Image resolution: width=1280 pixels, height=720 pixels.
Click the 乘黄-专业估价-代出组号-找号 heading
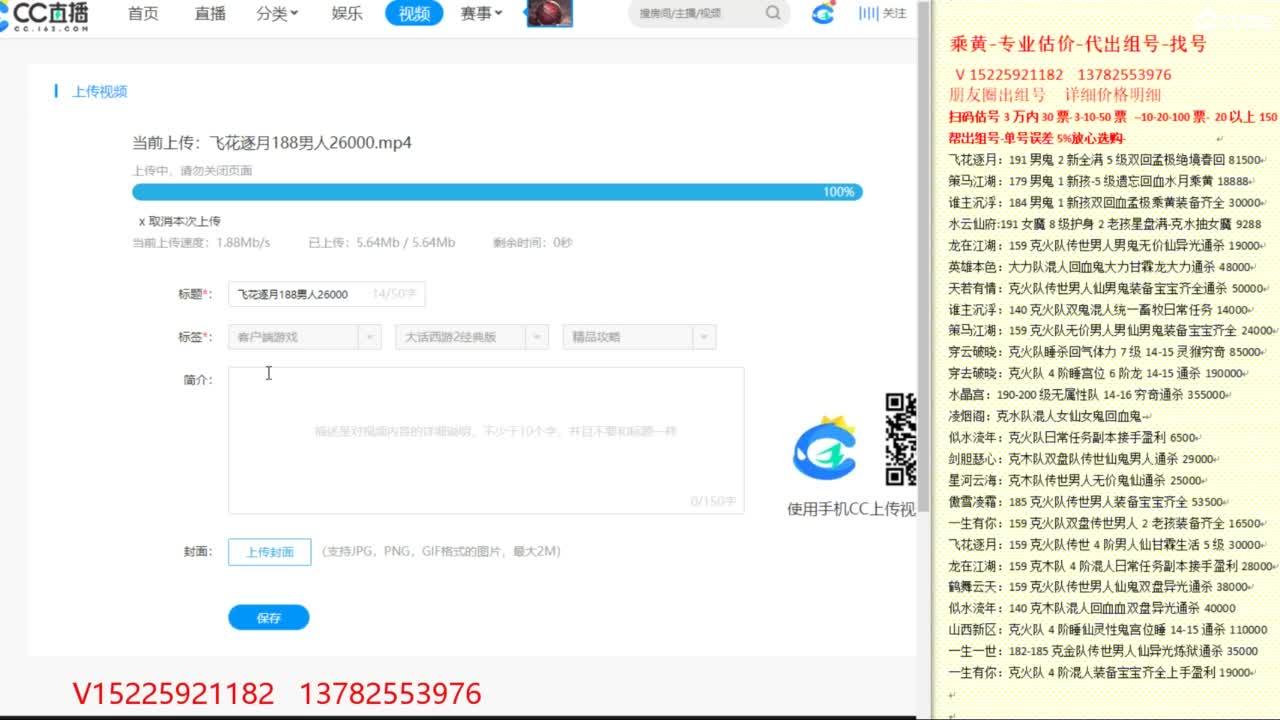pyautogui.click(x=1078, y=45)
